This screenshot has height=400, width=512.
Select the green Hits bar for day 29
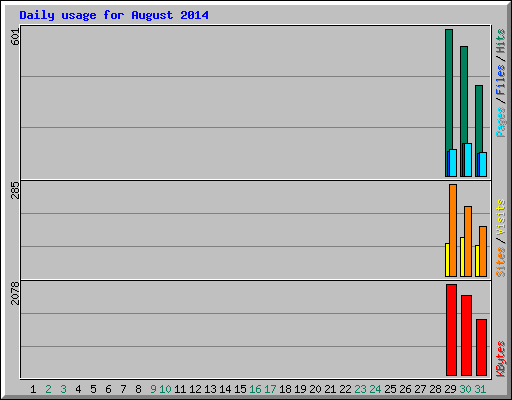449,90
